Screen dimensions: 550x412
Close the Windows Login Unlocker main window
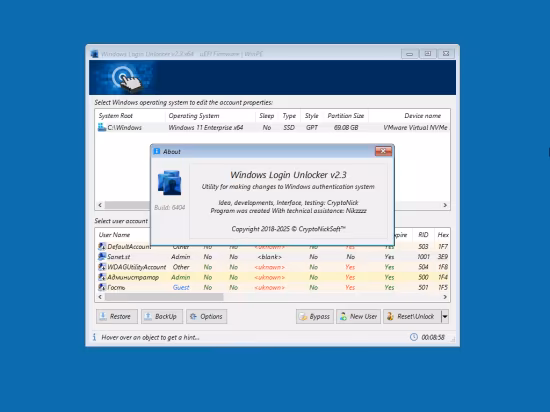446,54
